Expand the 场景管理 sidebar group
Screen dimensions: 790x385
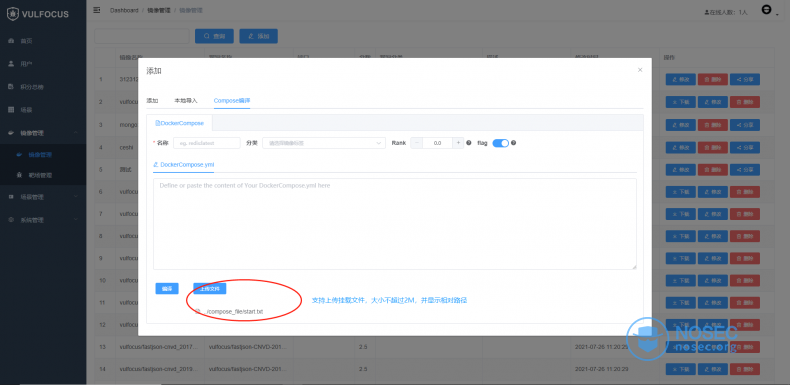point(43,197)
